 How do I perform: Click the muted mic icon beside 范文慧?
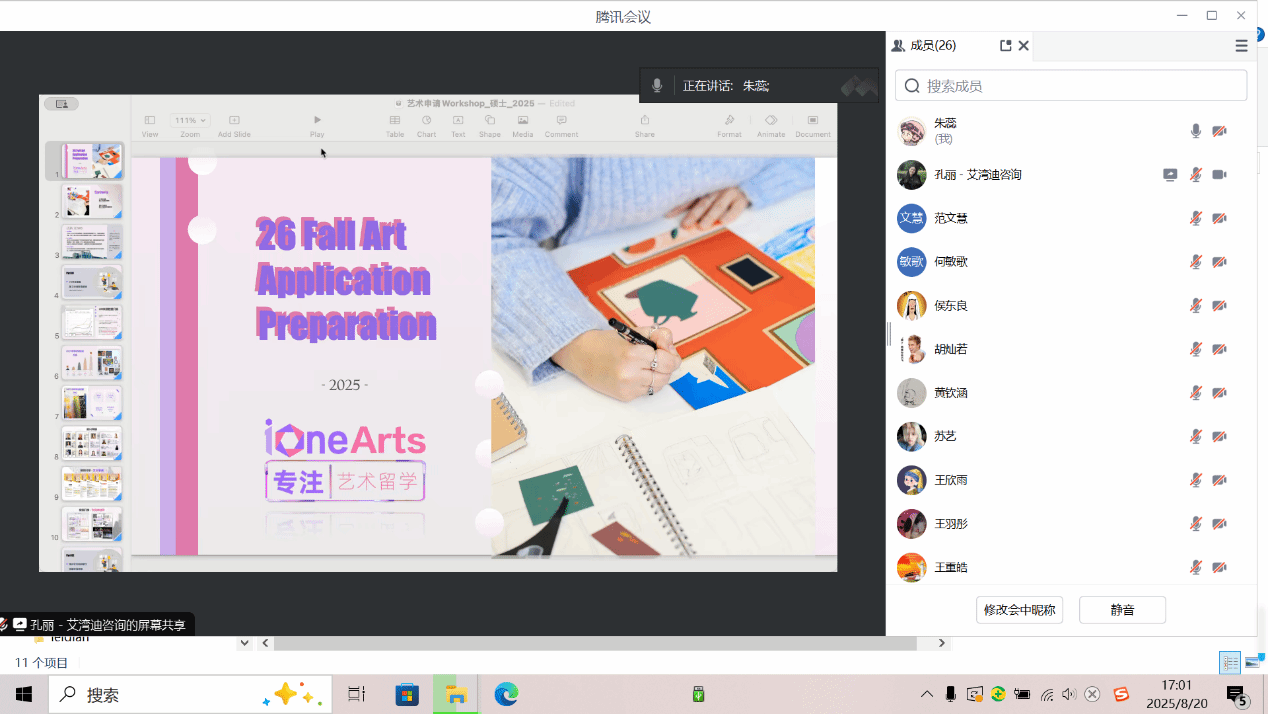[1195, 218]
